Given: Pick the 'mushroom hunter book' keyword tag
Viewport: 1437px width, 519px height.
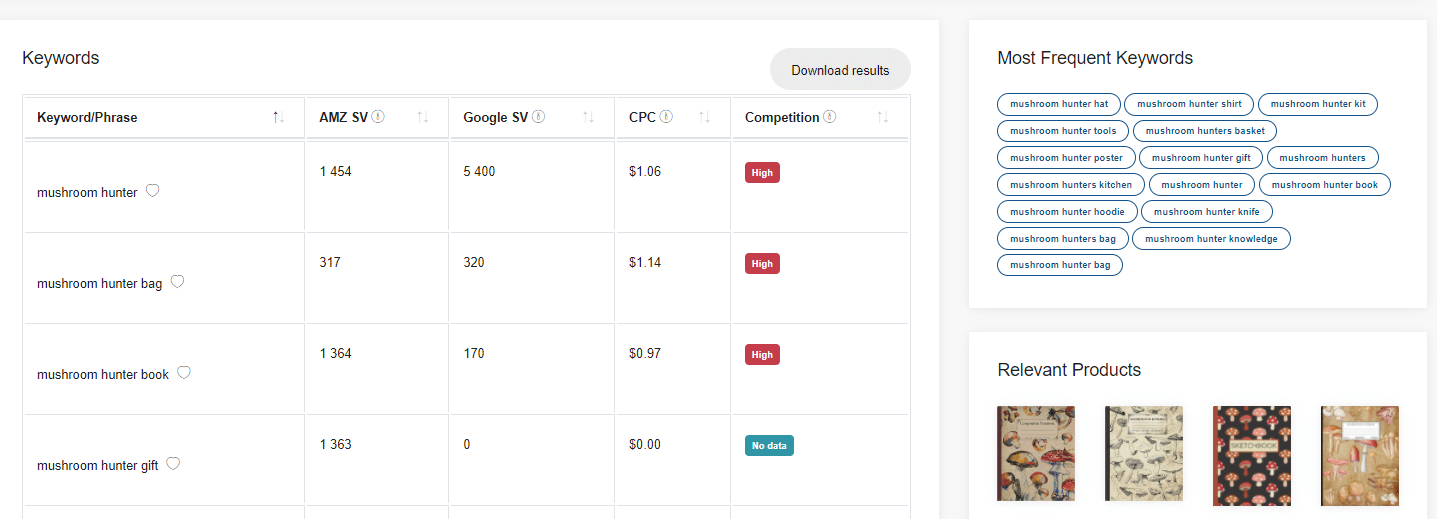Looking at the screenshot, I should click(1325, 185).
